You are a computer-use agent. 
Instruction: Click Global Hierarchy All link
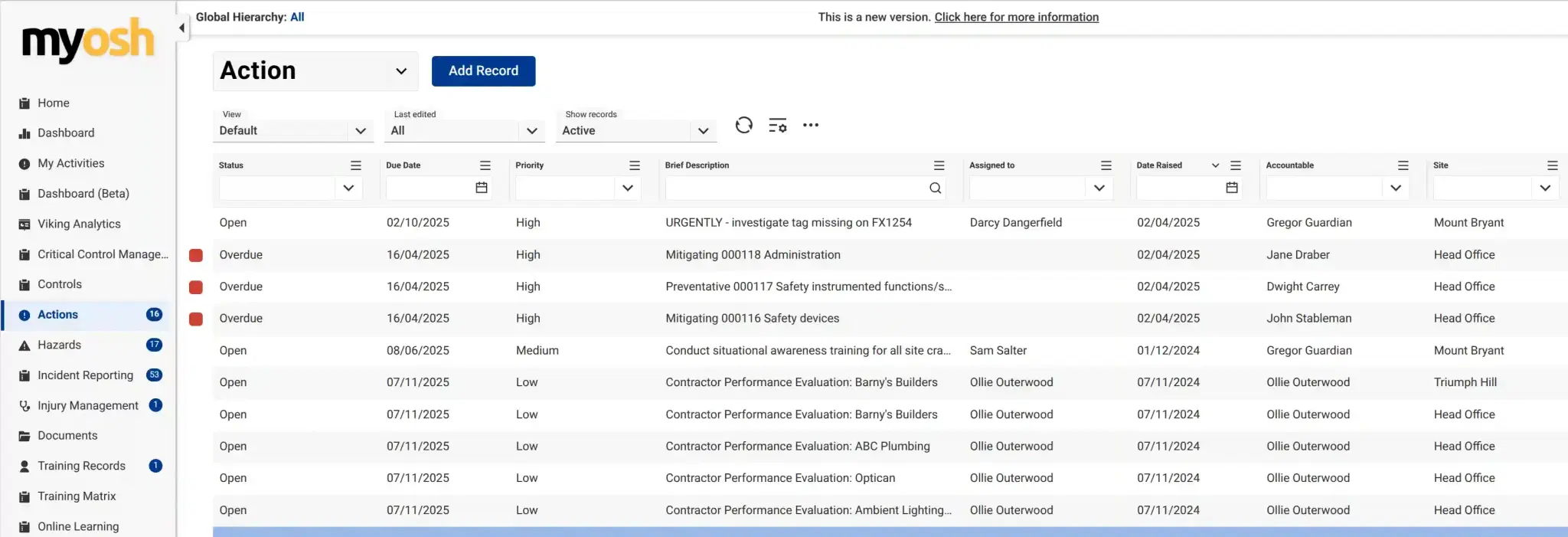[x=297, y=17]
